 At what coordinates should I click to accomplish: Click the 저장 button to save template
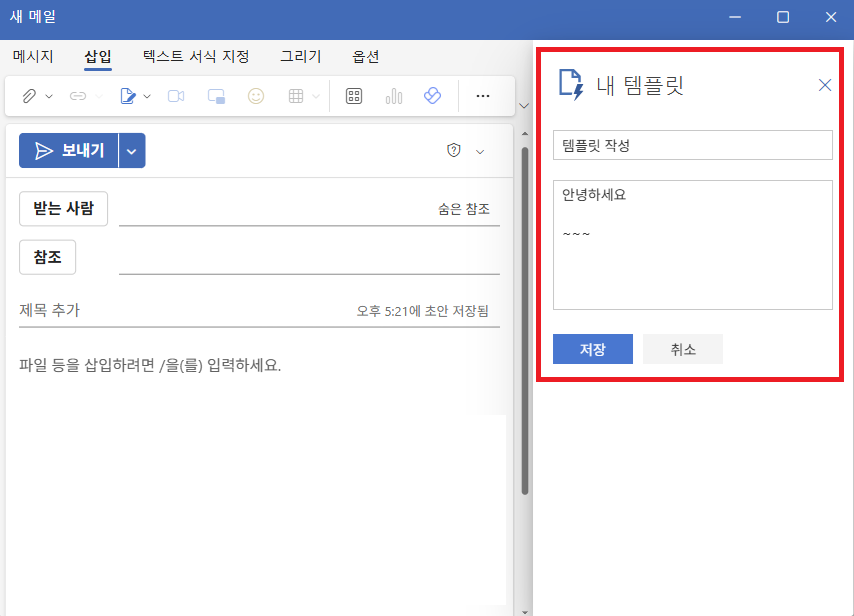tap(592, 348)
